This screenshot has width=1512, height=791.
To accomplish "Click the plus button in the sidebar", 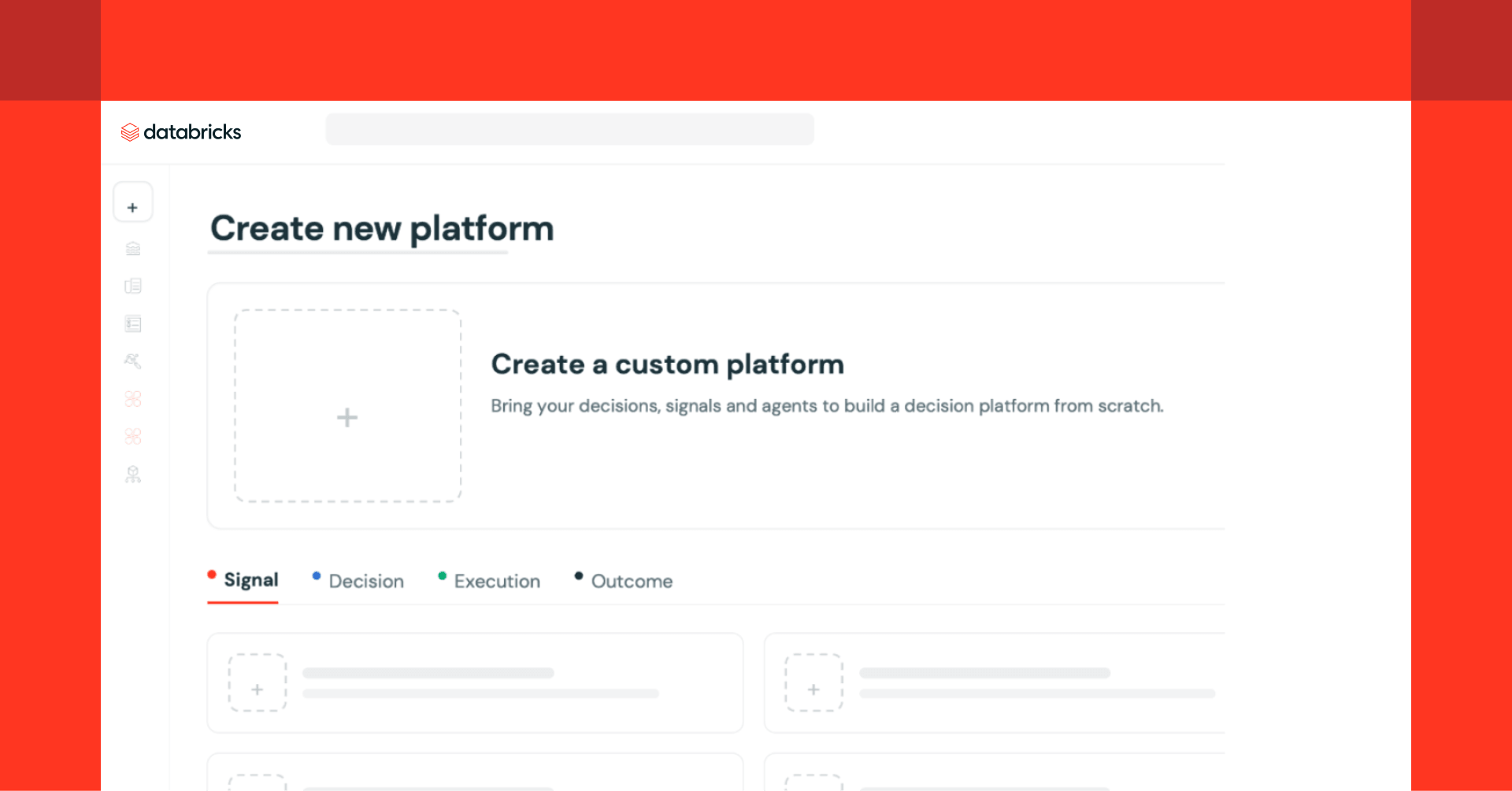I will pos(132,203).
